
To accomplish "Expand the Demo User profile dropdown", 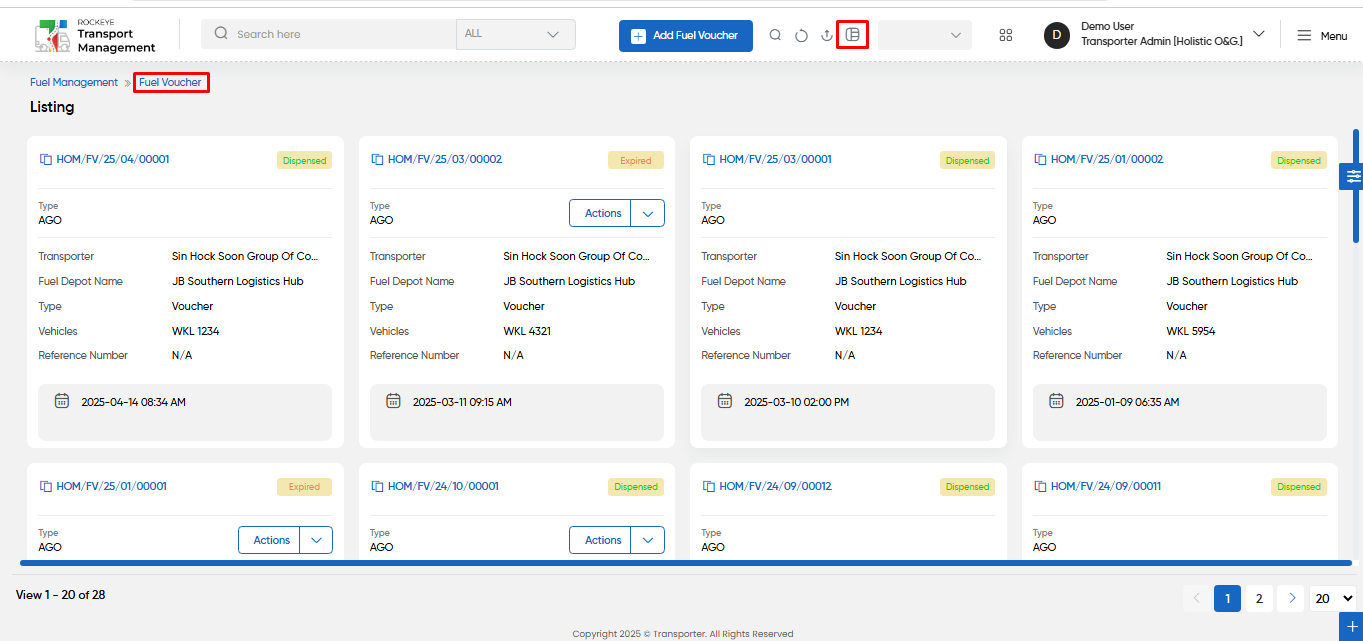I will pyautogui.click(x=1258, y=34).
